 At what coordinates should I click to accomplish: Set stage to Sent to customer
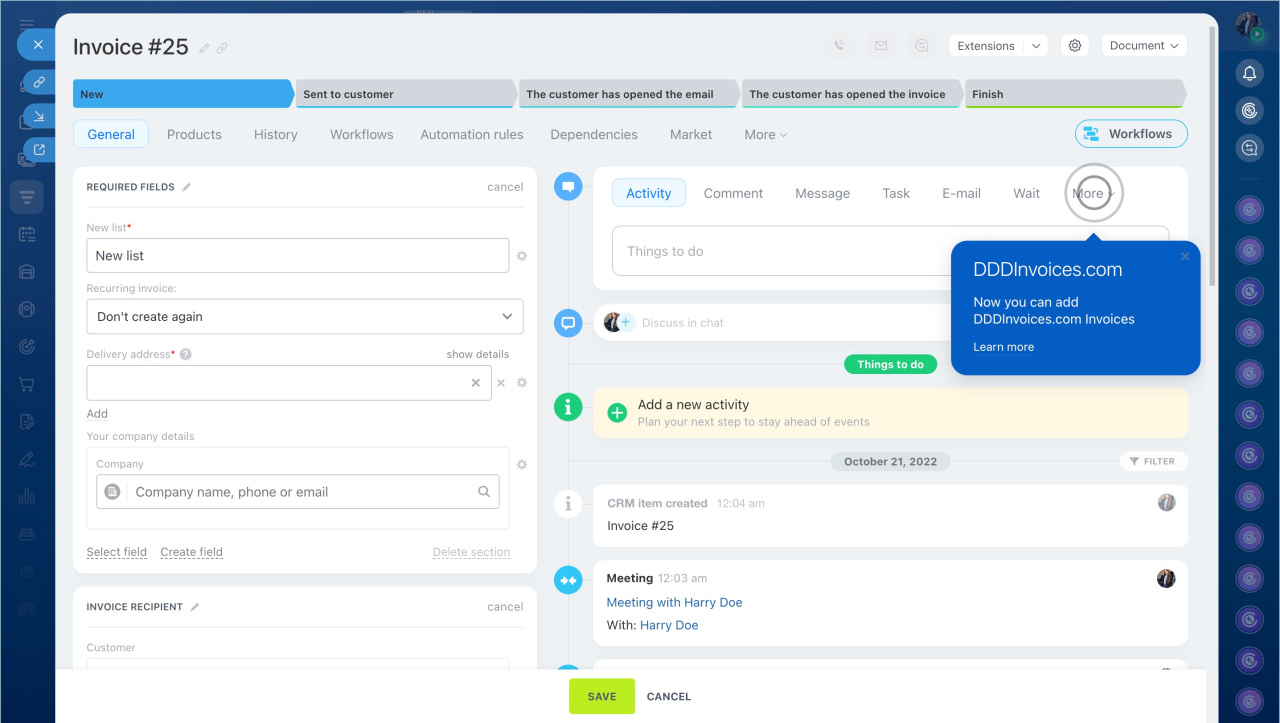tap(405, 94)
